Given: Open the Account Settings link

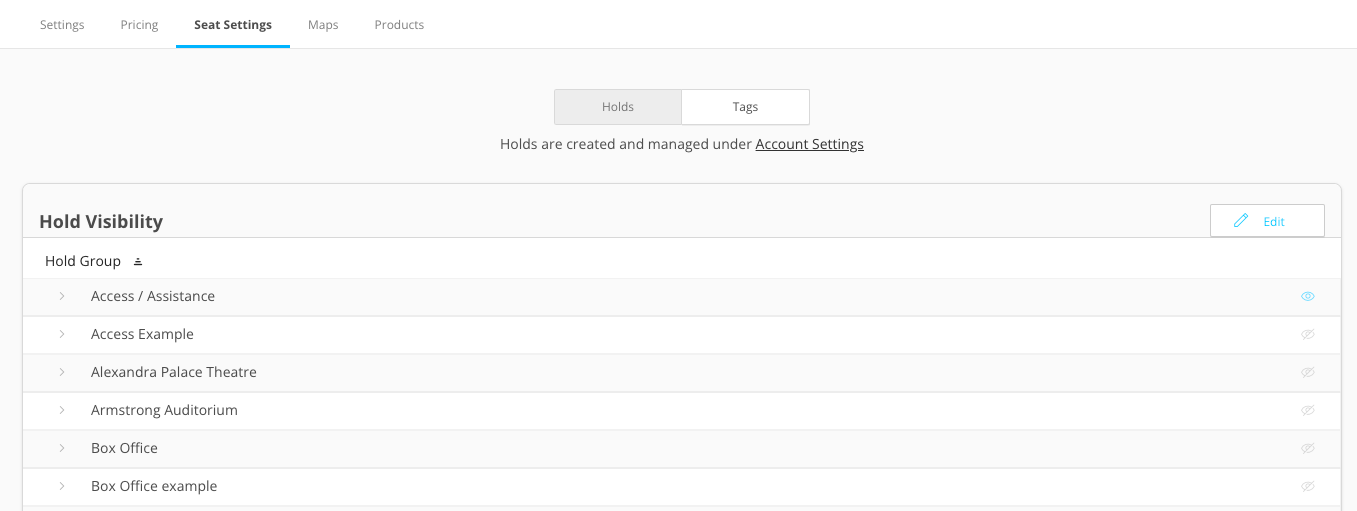Looking at the screenshot, I should [809, 144].
